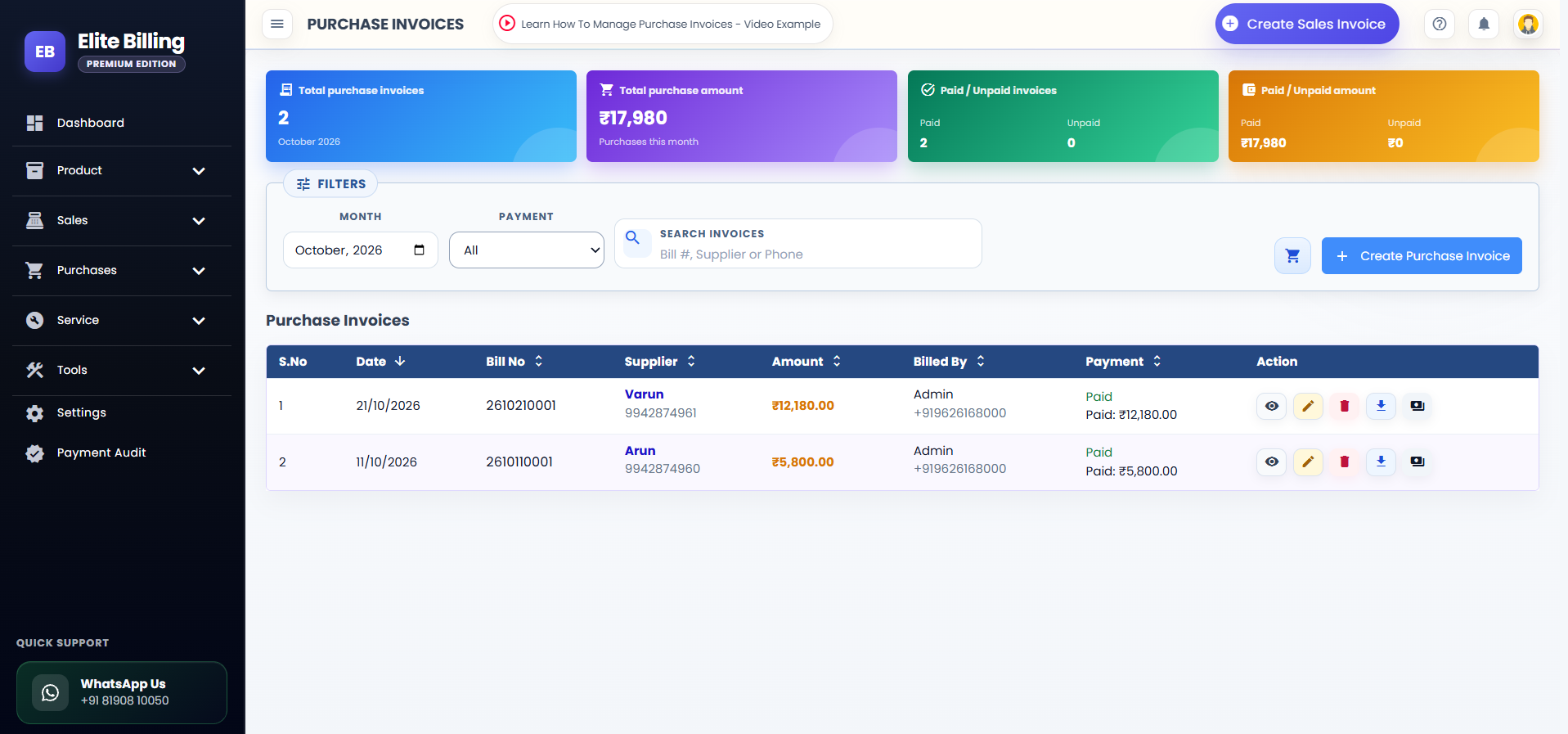Click the shopping cart icon button
The width and height of the screenshot is (1568, 734).
[x=1292, y=256]
